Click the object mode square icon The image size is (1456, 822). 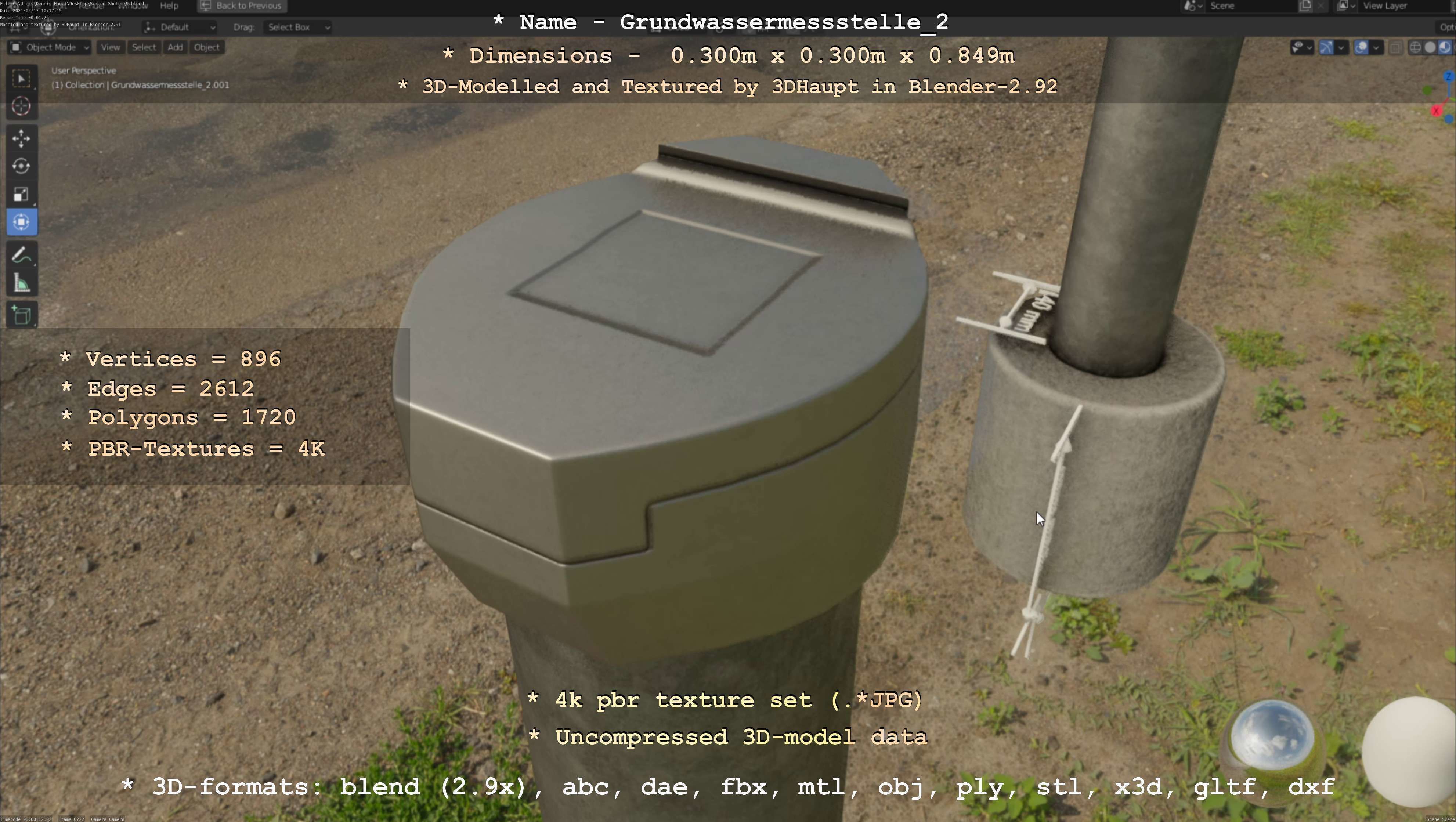(16, 47)
